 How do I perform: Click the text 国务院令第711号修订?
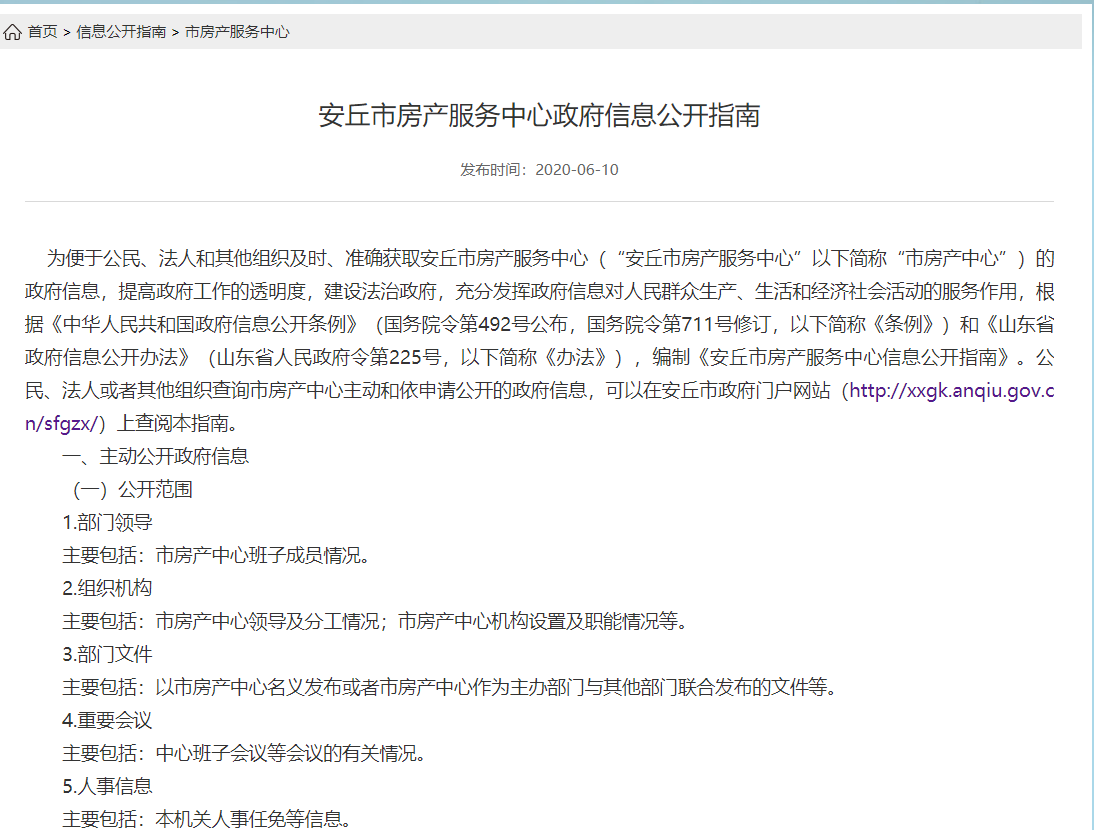678,324
